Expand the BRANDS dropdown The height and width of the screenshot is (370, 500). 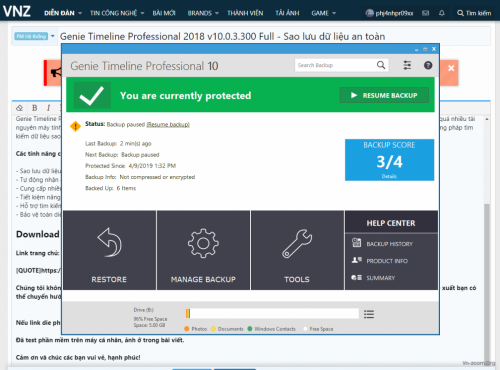217,13
